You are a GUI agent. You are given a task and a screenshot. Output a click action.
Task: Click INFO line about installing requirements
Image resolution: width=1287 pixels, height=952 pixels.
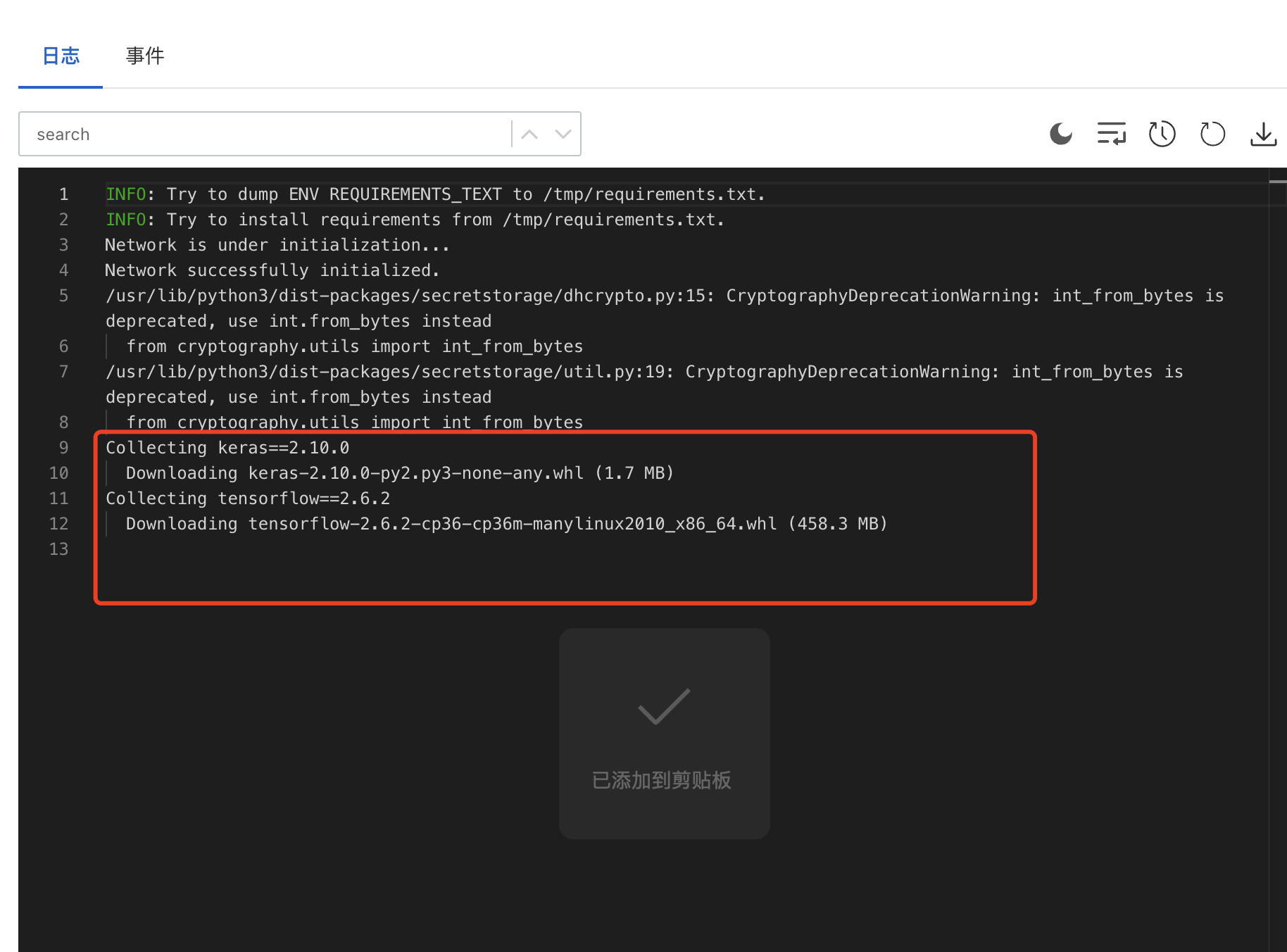coord(415,220)
